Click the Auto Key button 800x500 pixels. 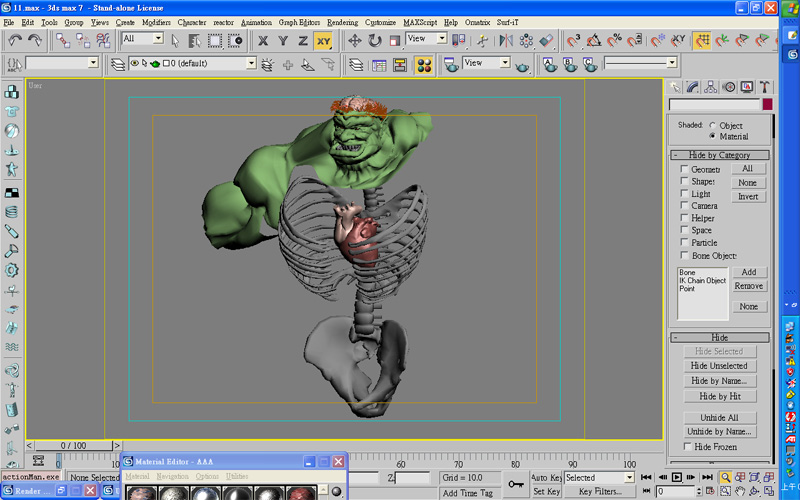[x=546, y=478]
